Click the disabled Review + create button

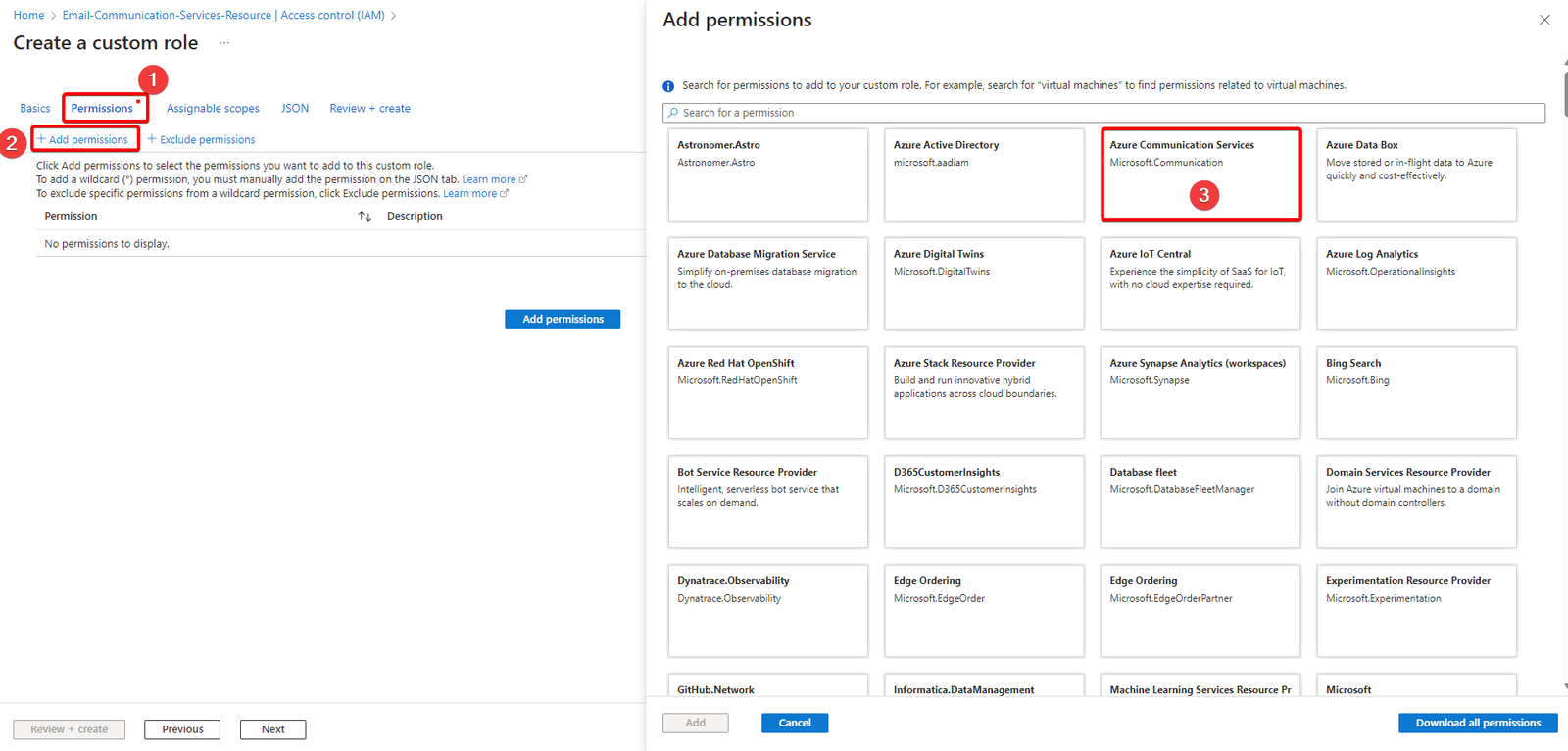pos(69,729)
